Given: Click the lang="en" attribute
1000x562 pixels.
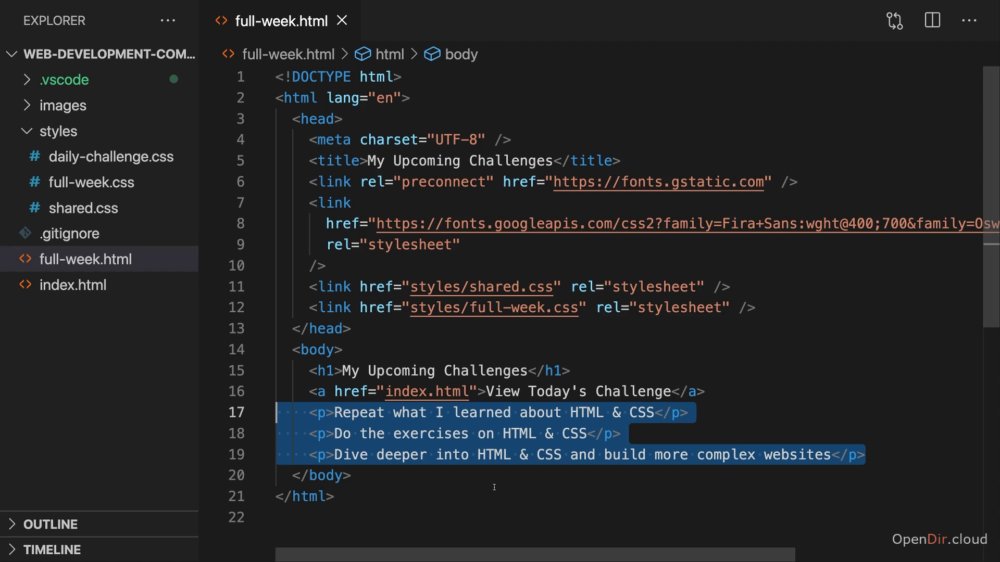Looking at the screenshot, I should pyautogui.click(x=364, y=98).
